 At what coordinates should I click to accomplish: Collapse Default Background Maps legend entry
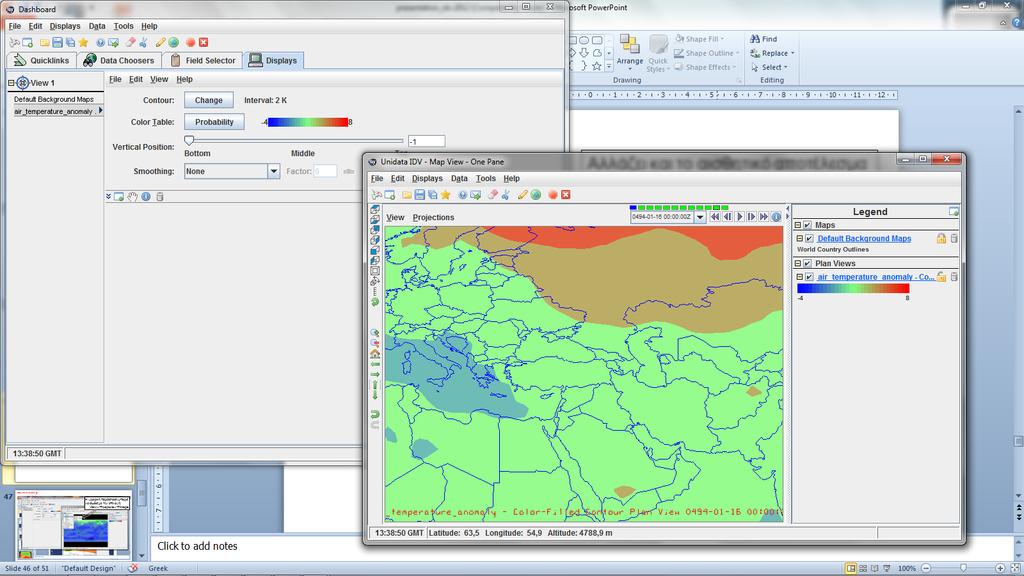point(800,239)
